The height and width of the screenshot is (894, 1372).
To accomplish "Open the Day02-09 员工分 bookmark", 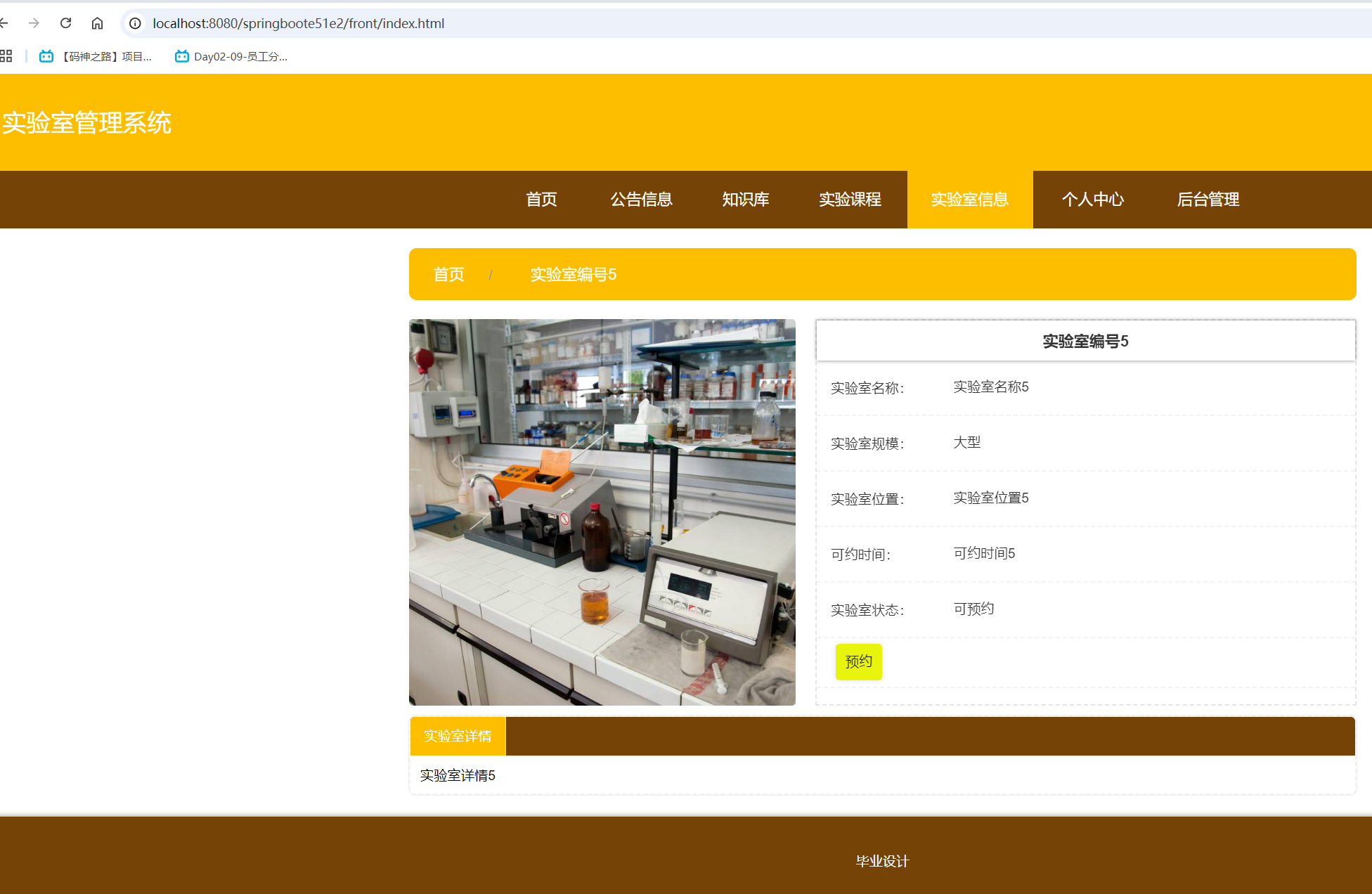I will point(231,56).
